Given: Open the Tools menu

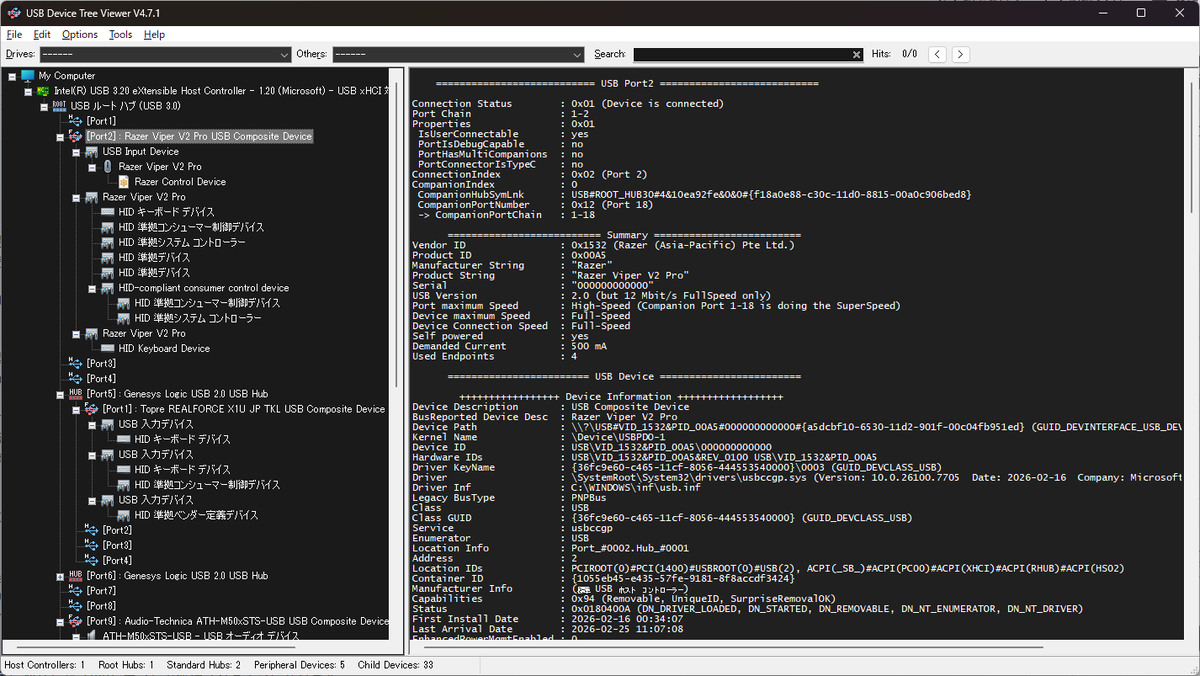Looking at the screenshot, I should coord(121,34).
